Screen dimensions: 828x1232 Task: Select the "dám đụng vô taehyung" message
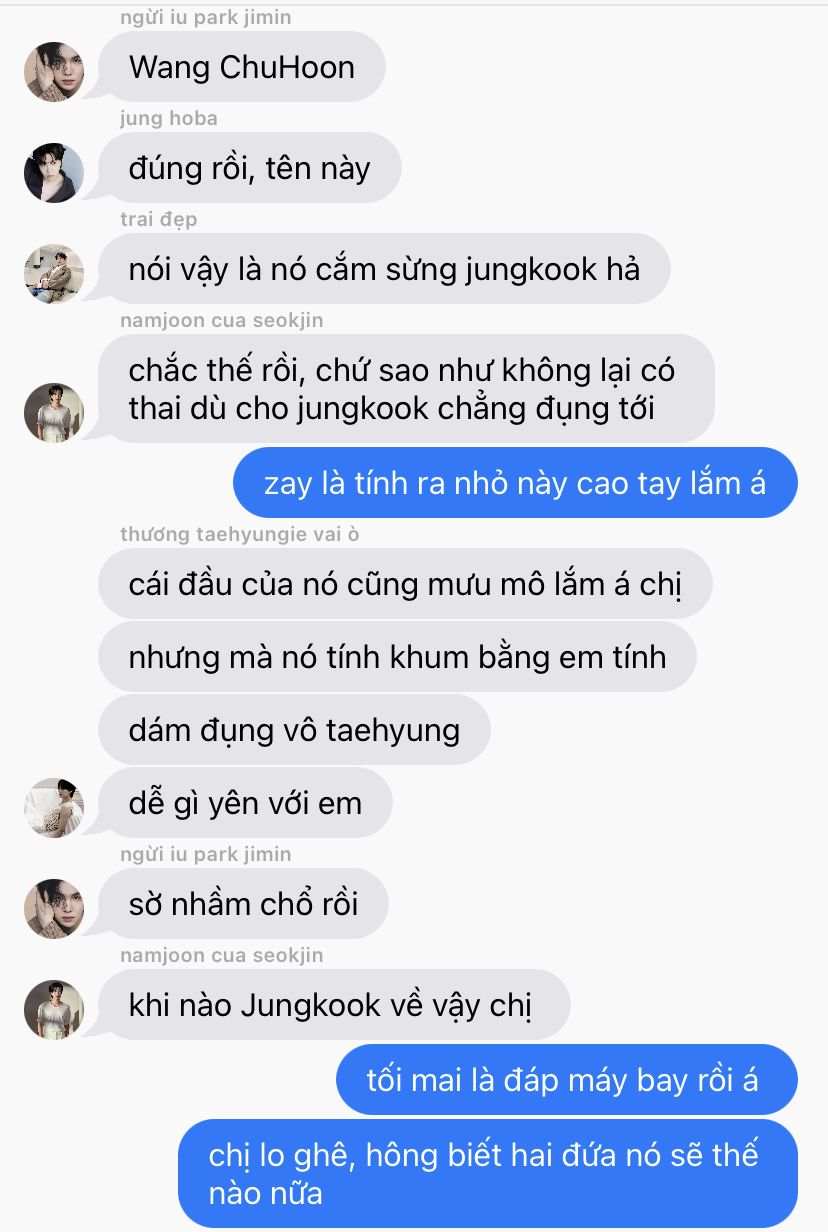294,730
